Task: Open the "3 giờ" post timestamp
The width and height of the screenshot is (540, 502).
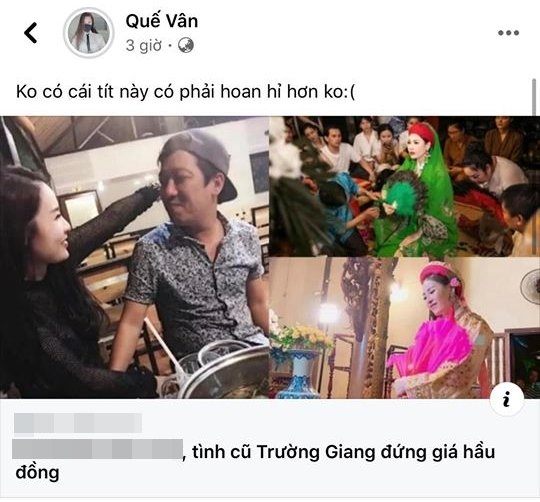Action: [144, 45]
